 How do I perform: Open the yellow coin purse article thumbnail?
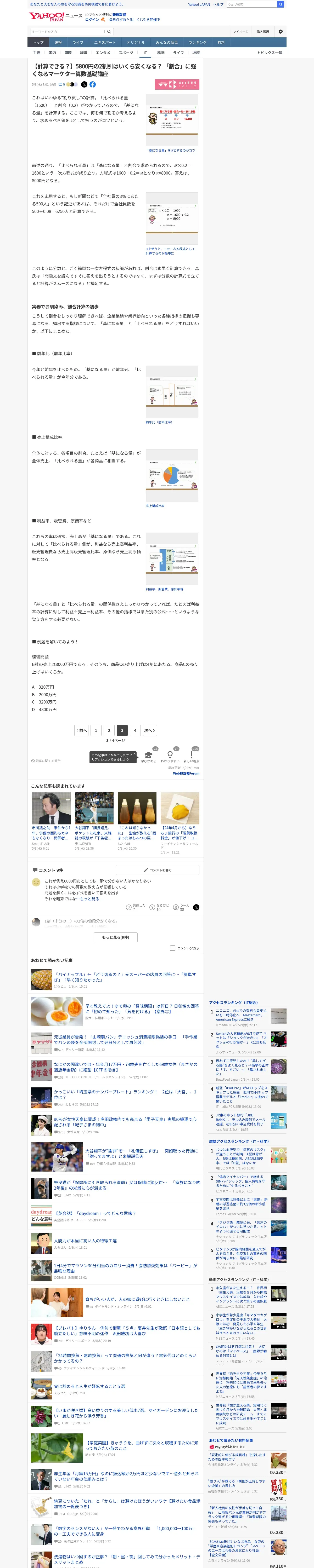click(x=180, y=808)
